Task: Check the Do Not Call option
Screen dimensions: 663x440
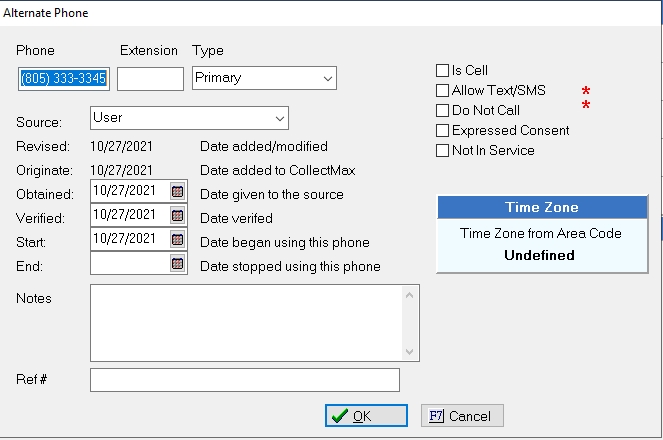Action: (x=442, y=110)
